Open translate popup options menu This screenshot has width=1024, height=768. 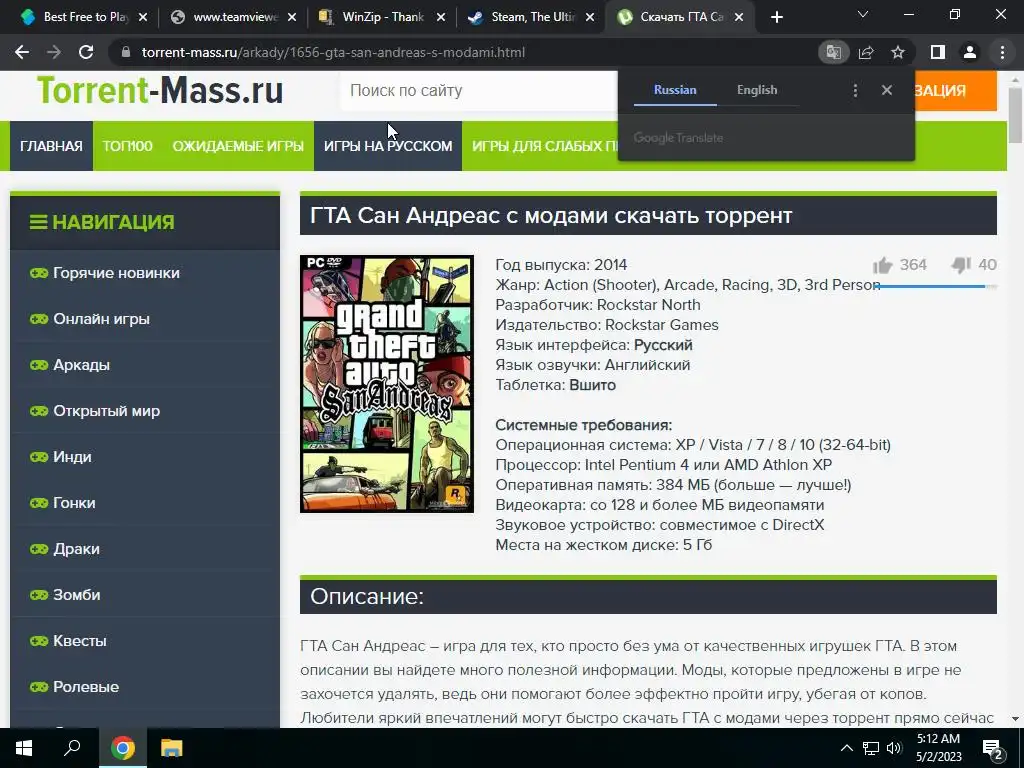click(855, 90)
